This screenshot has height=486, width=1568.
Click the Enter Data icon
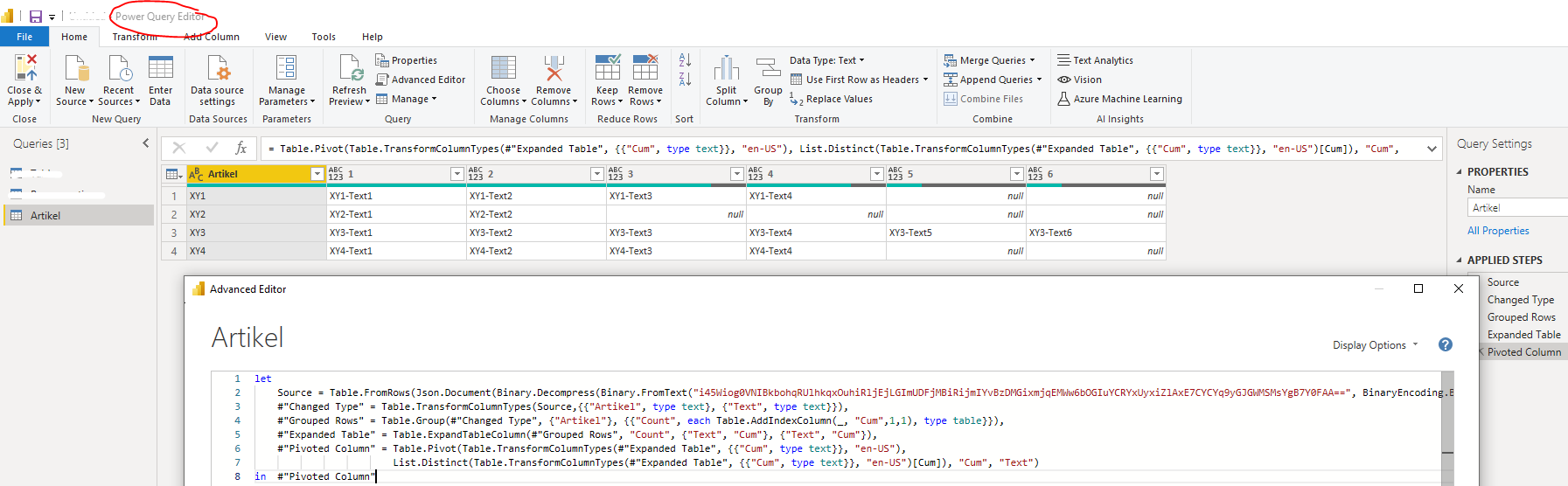coord(161,68)
